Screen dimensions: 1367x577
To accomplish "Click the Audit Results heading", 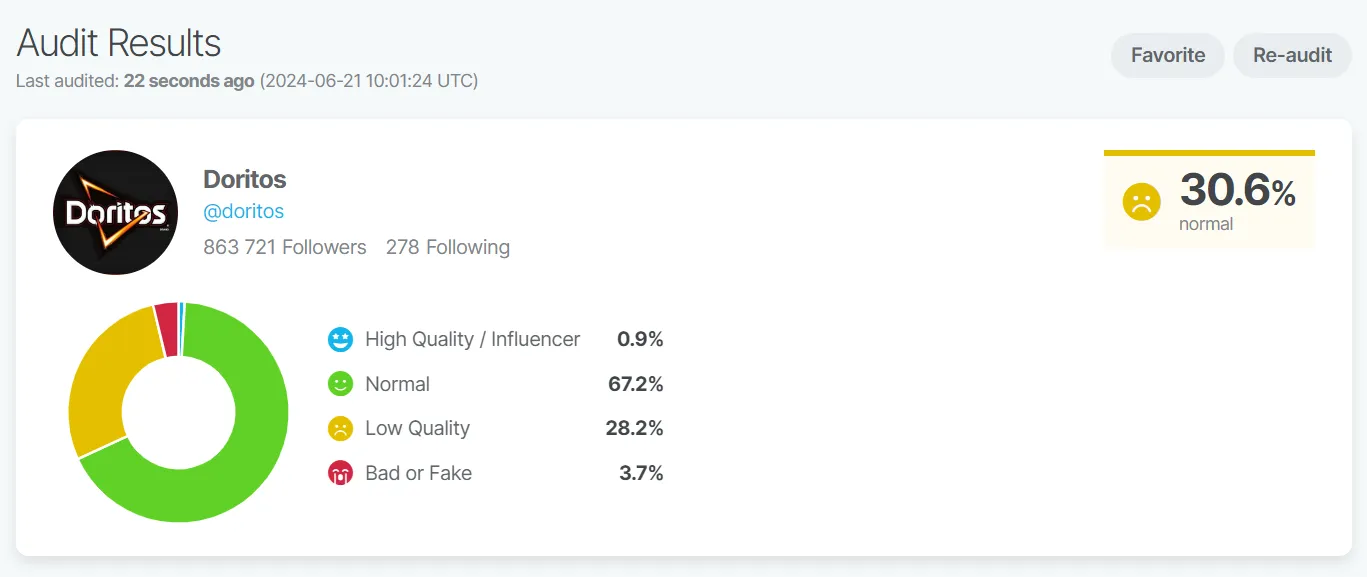I will pyautogui.click(x=117, y=42).
